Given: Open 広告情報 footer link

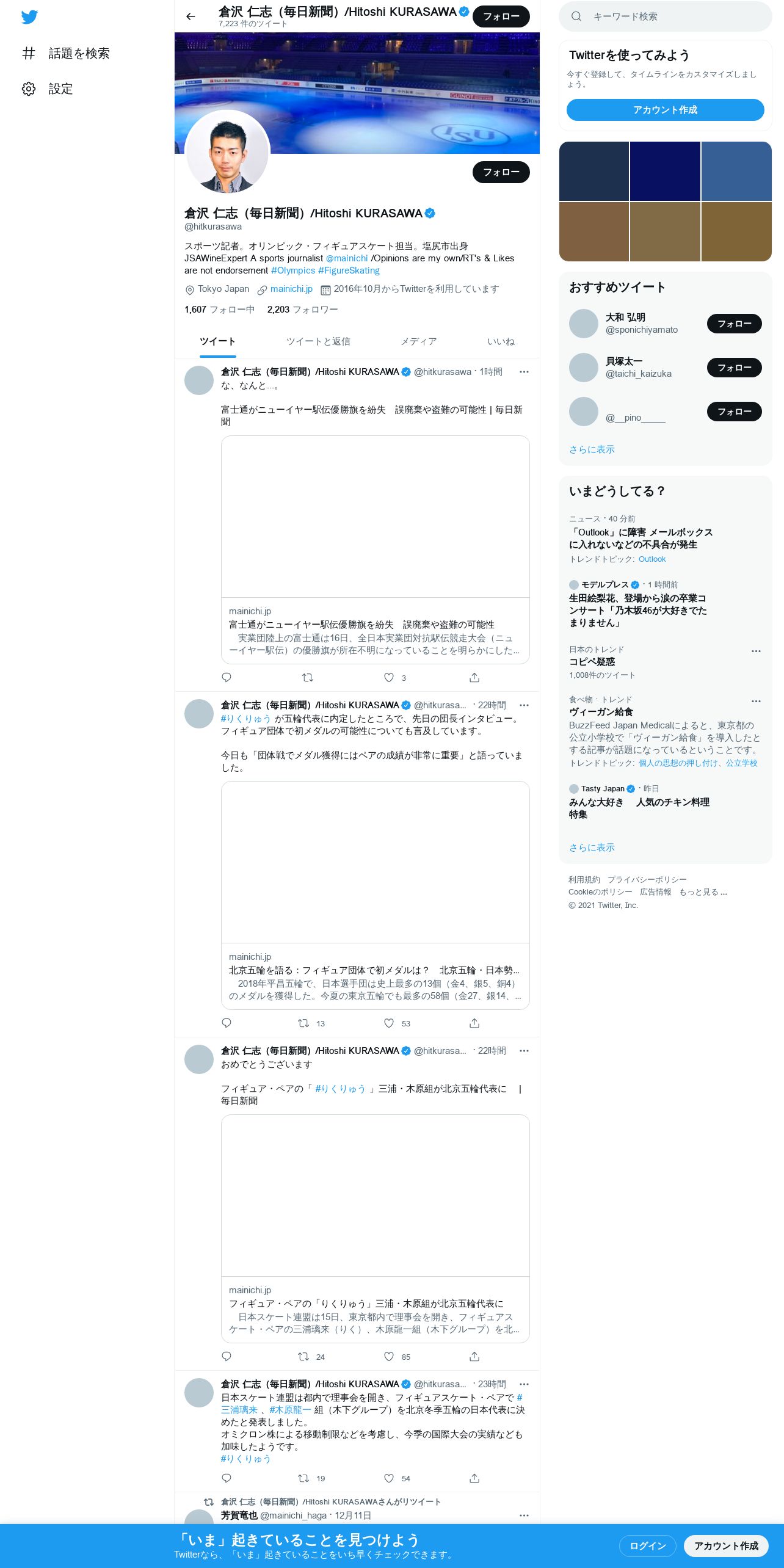Looking at the screenshot, I should pyautogui.click(x=655, y=892).
